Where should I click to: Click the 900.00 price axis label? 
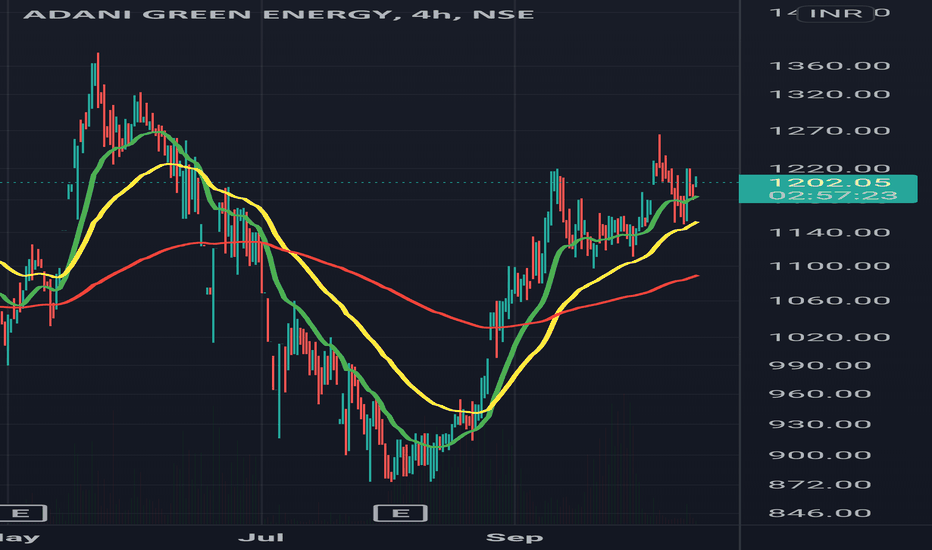[x=820, y=455]
